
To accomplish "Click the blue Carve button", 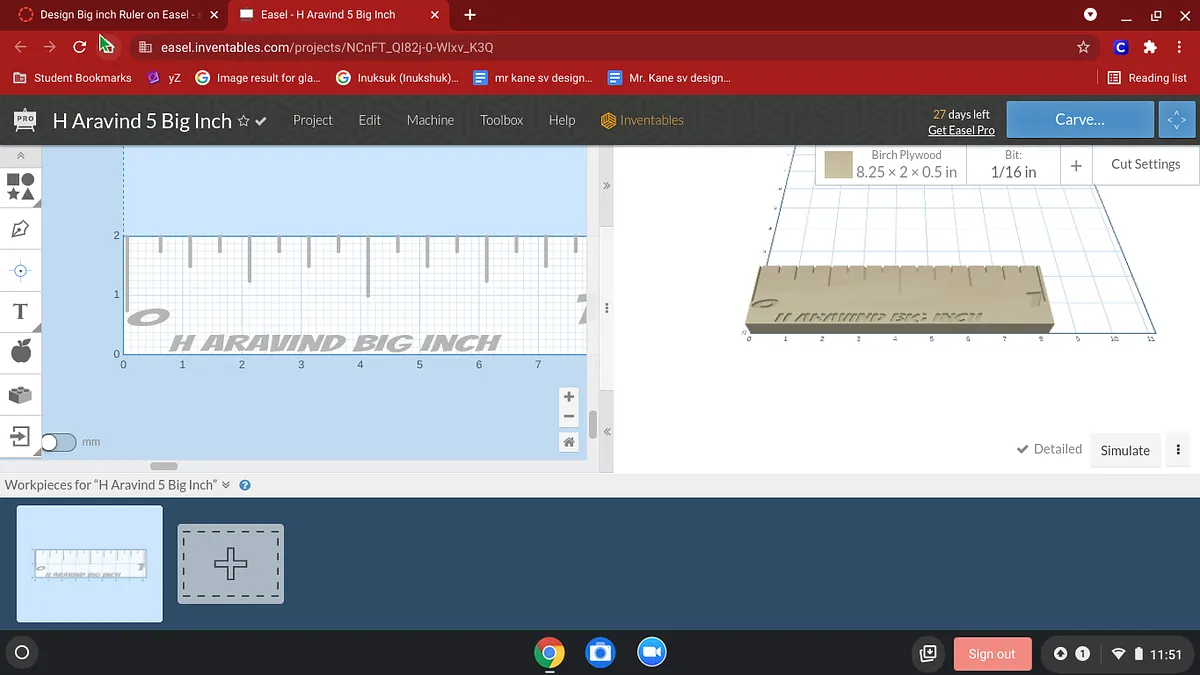I will click(1079, 120).
